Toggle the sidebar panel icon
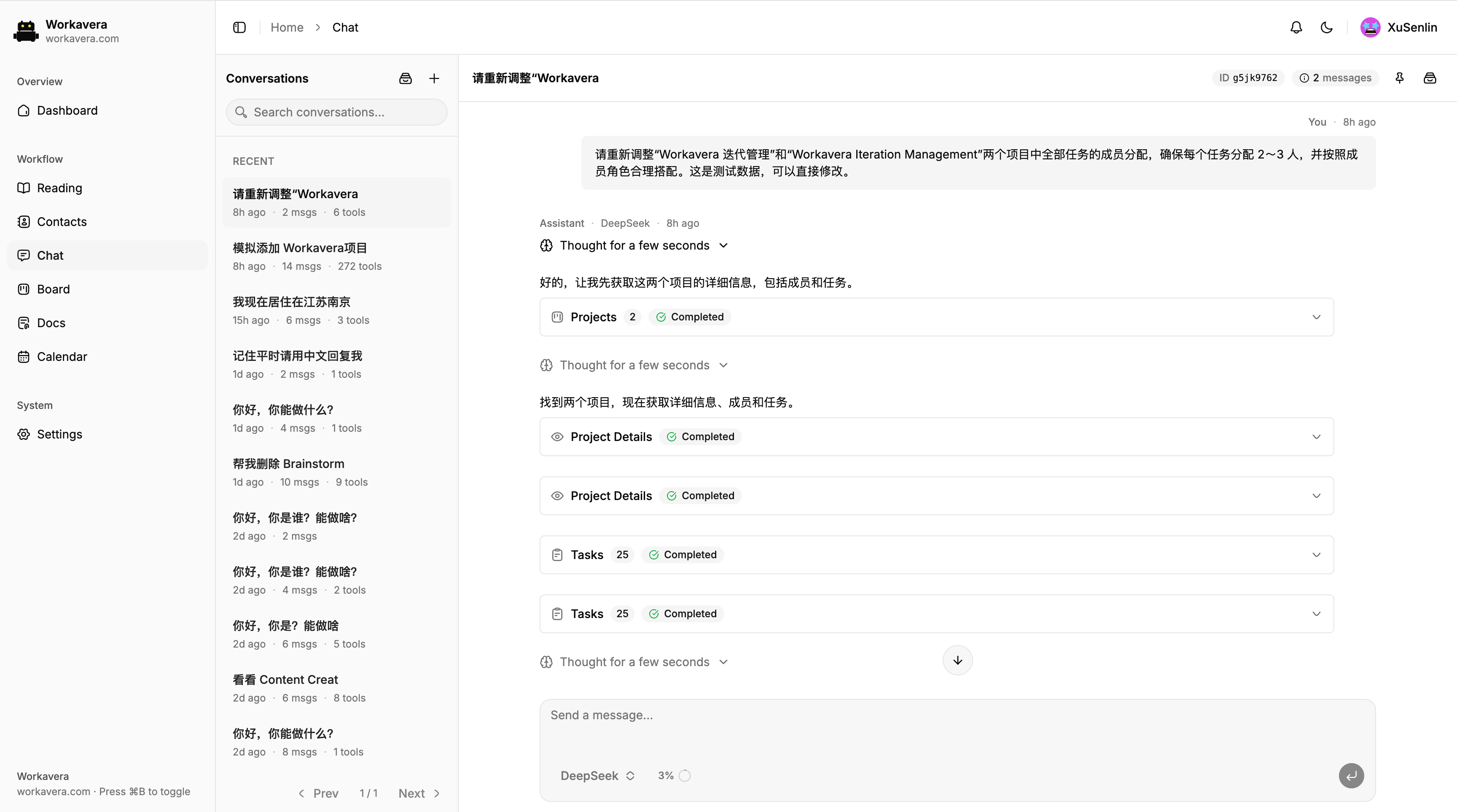This screenshot has height=812, width=1457. [239, 27]
